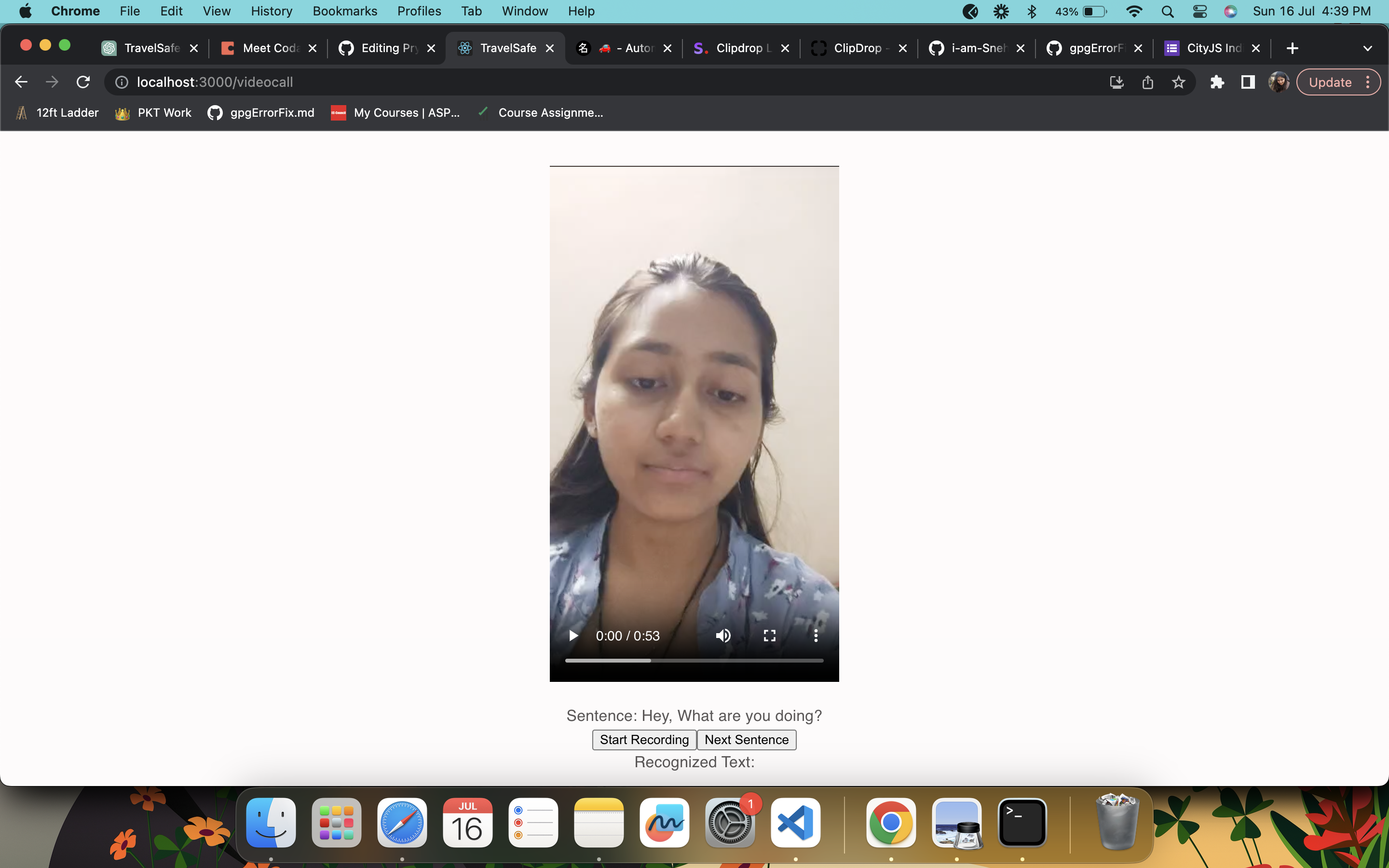Image resolution: width=1389 pixels, height=868 pixels.
Task: Play the video in the player
Action: (573, 636)
